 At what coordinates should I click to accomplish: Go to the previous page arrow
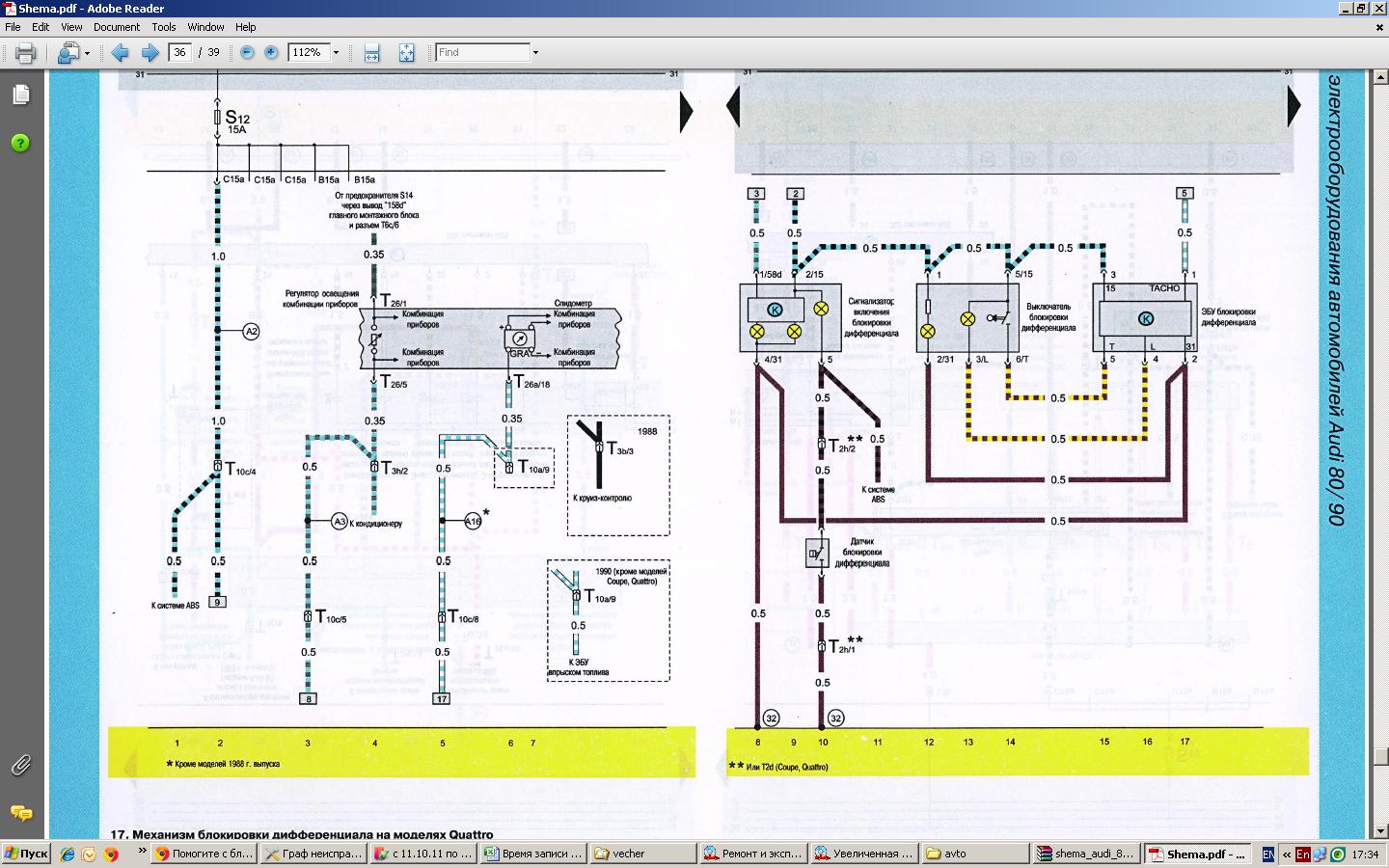(120, 53)
